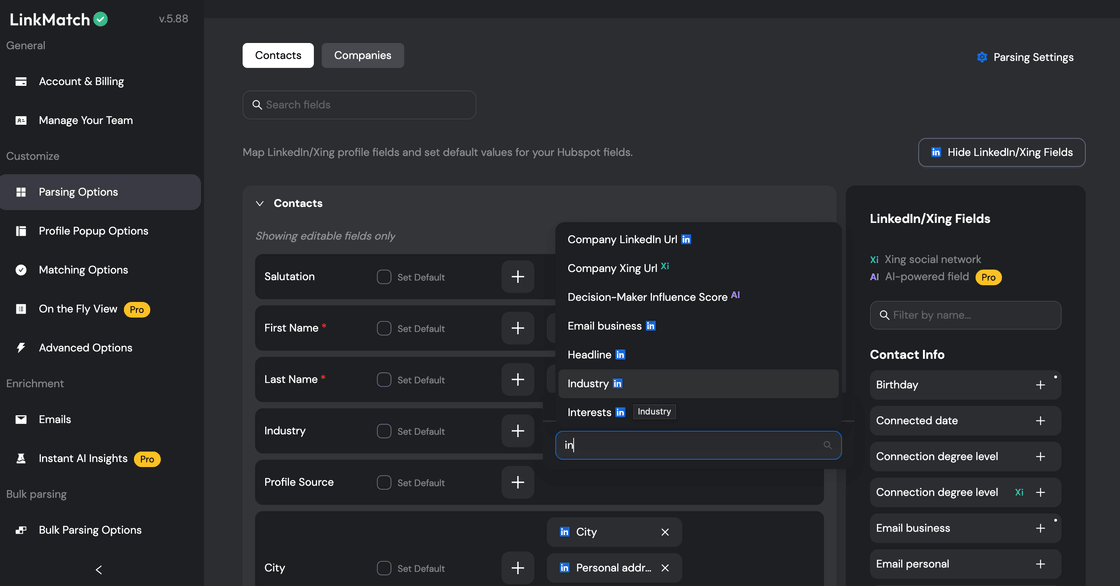
Task: Click the Parsing Options grid icon
Action: 21,192
